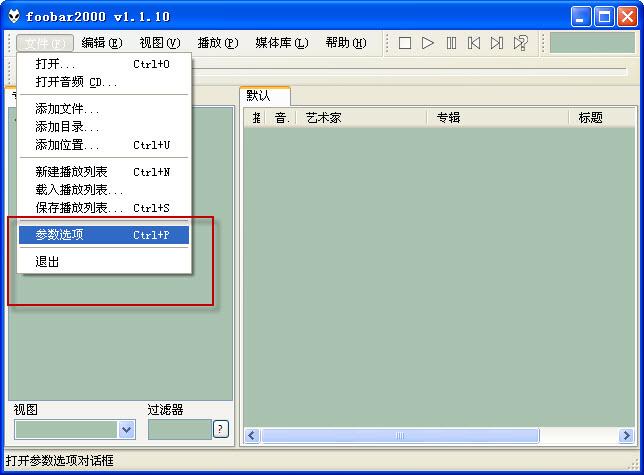Choose 退出 to exit the program
644x475 pixels.
104,262
